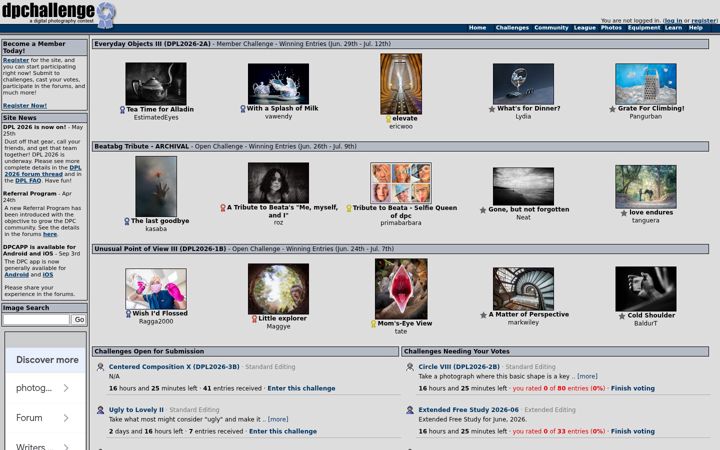Open the Grate For Climbing! thumbnail
The image size is (720, 450).
(x=645, y=84)
